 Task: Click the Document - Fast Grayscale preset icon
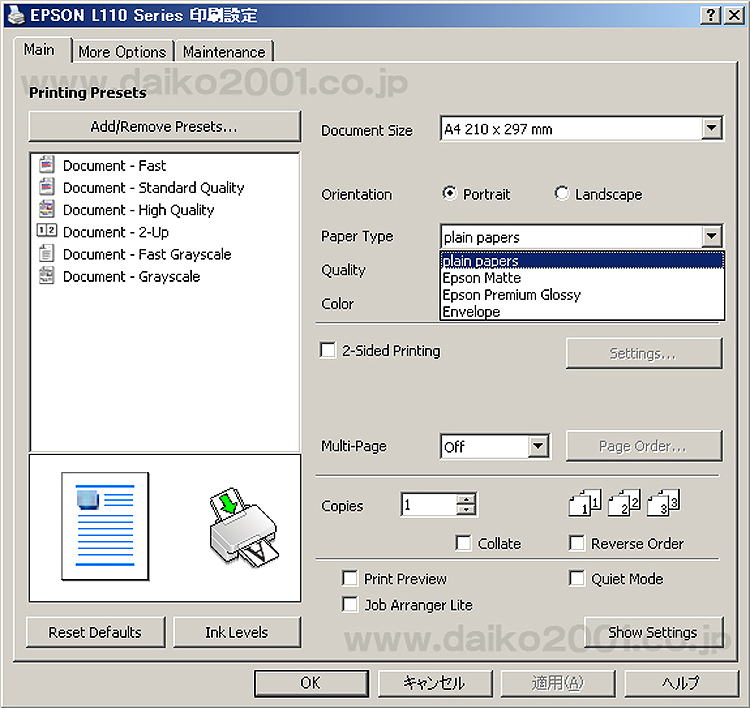pos(46,253)
